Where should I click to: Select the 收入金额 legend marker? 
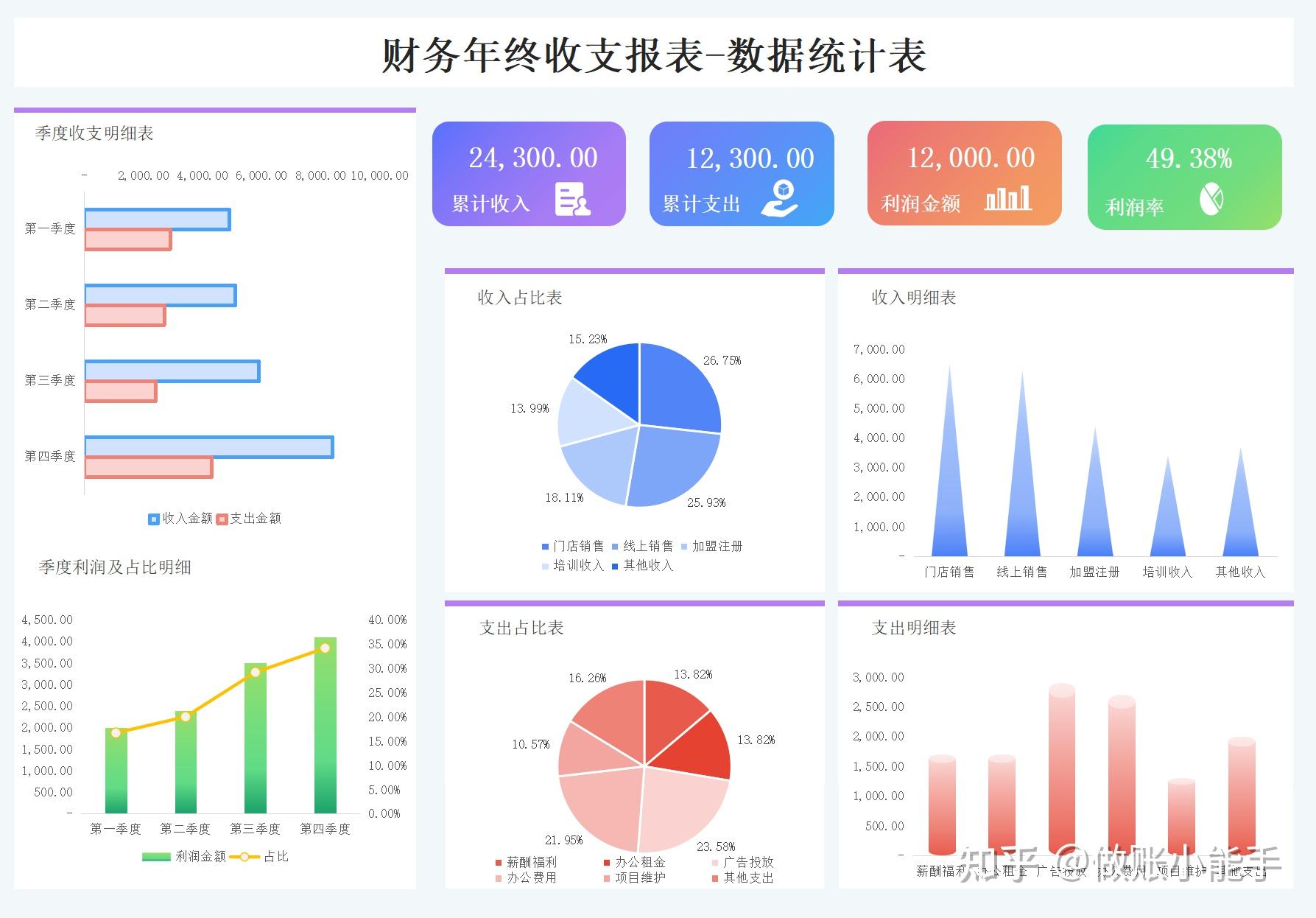click(153, 519)
